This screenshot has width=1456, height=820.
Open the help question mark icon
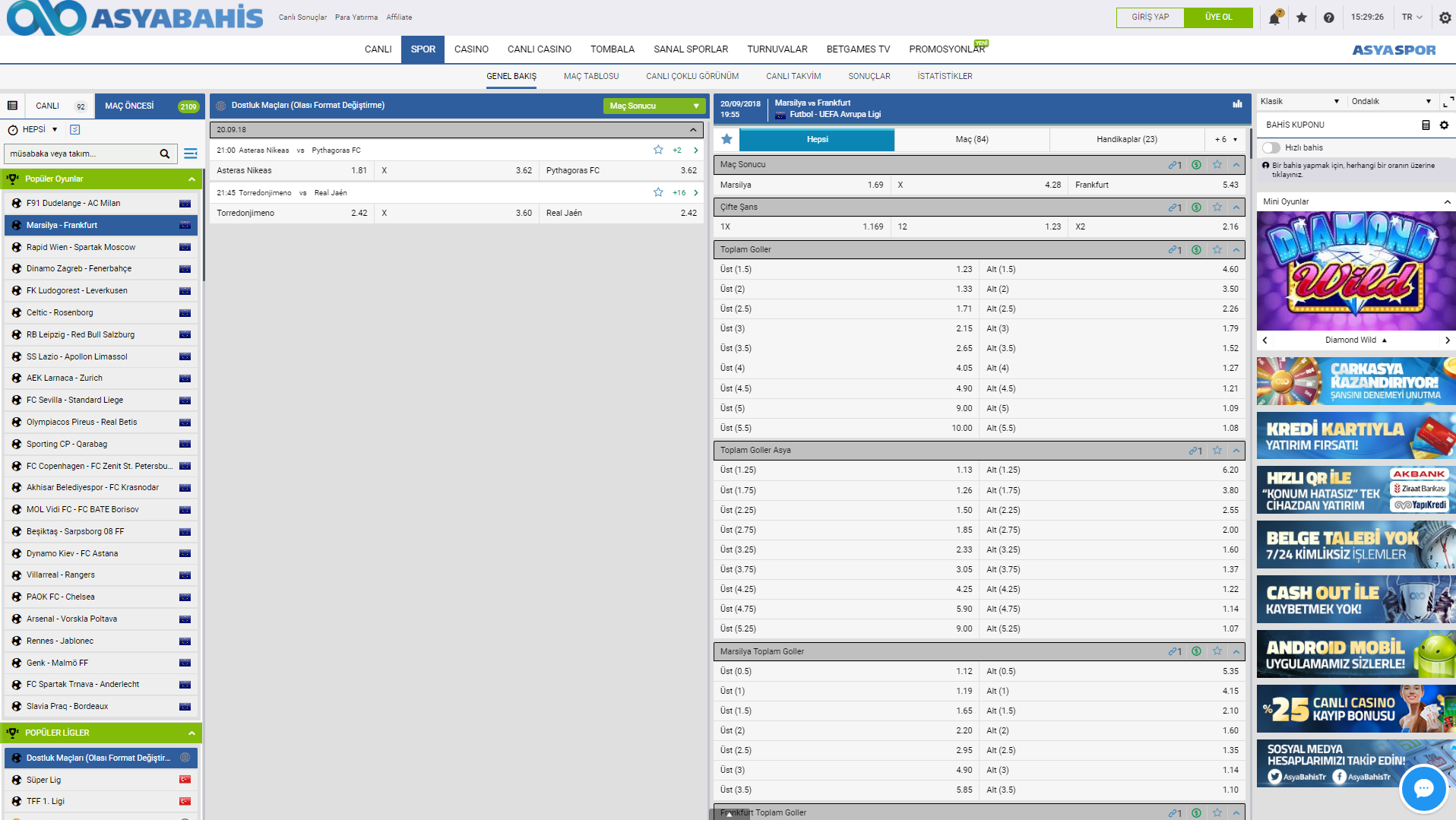click(1328, 17)
